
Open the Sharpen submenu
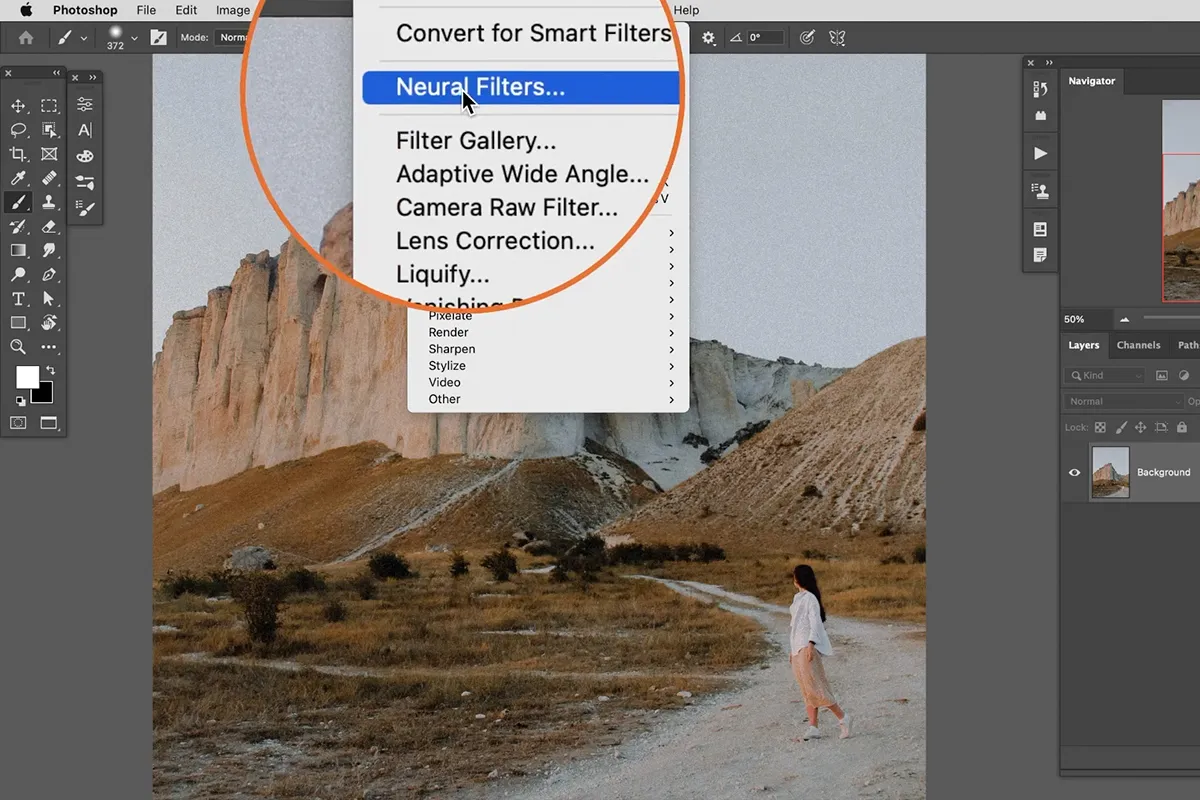549,349
